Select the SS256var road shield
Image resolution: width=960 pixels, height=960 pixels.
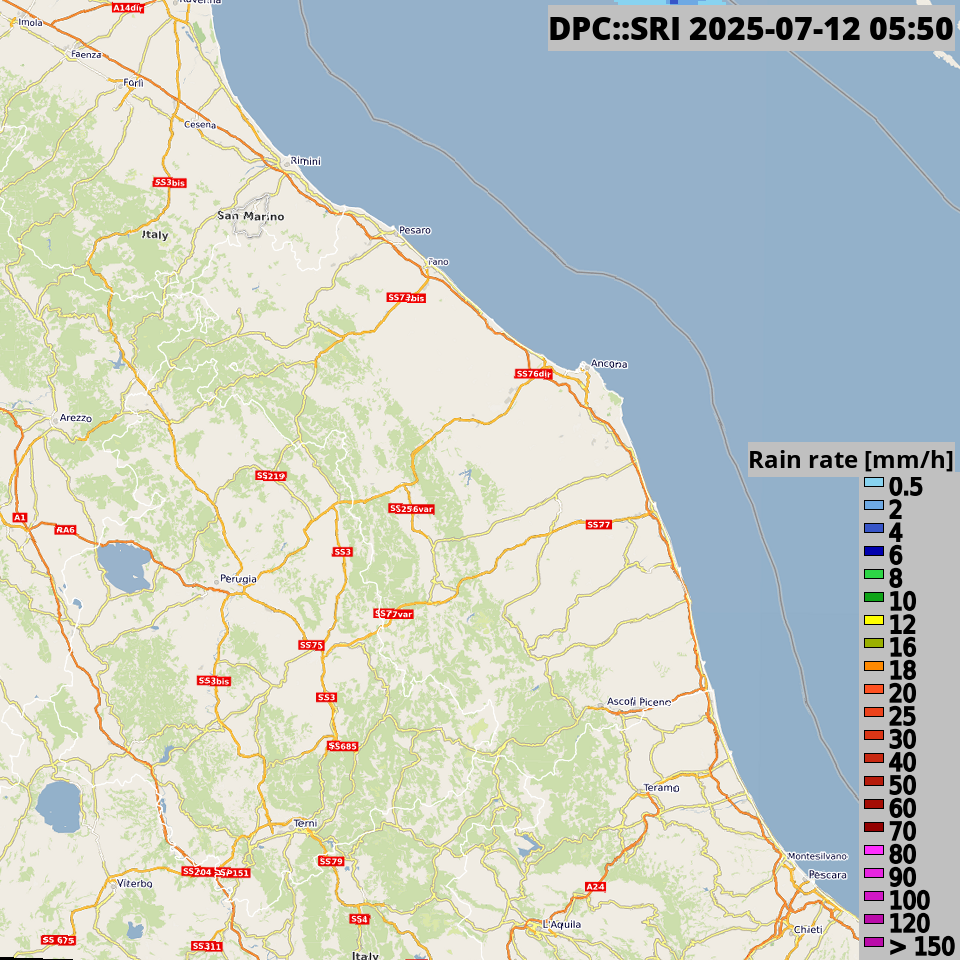click(411, 509)
